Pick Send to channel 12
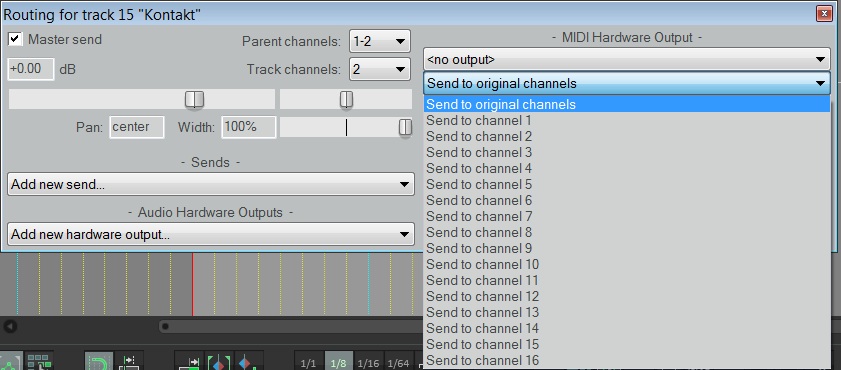The image size is (841, 370). [x=626, y=297]
